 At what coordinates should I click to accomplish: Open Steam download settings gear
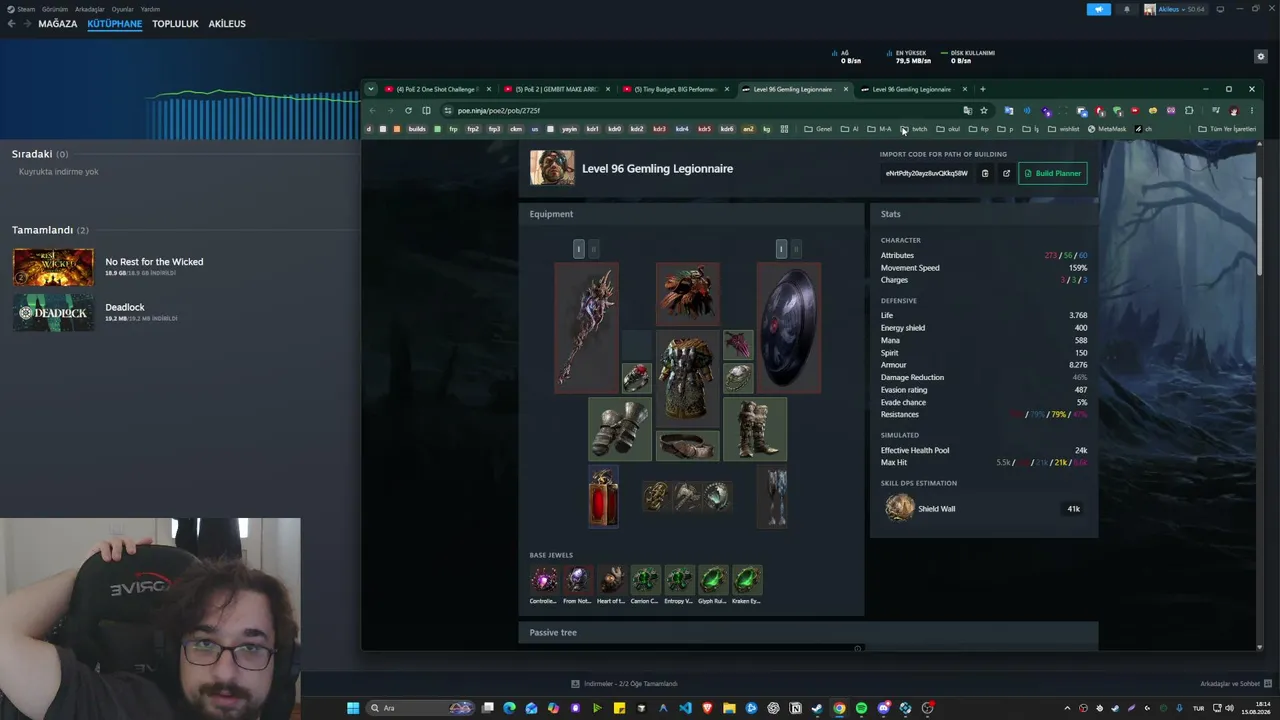click(1261, 57)
